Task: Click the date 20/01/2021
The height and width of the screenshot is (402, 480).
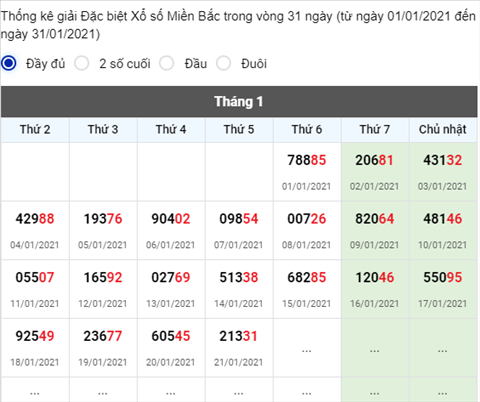Action: tap(170, 362)
